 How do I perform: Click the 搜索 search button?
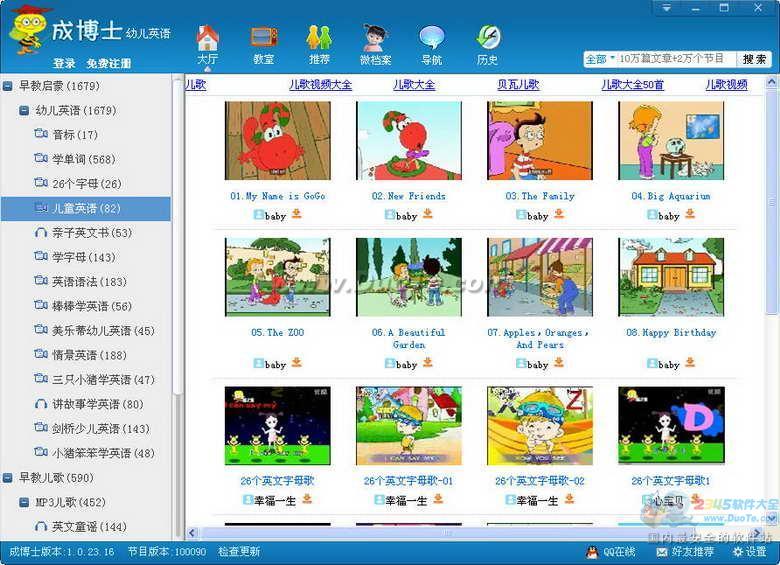coord(754,59)
